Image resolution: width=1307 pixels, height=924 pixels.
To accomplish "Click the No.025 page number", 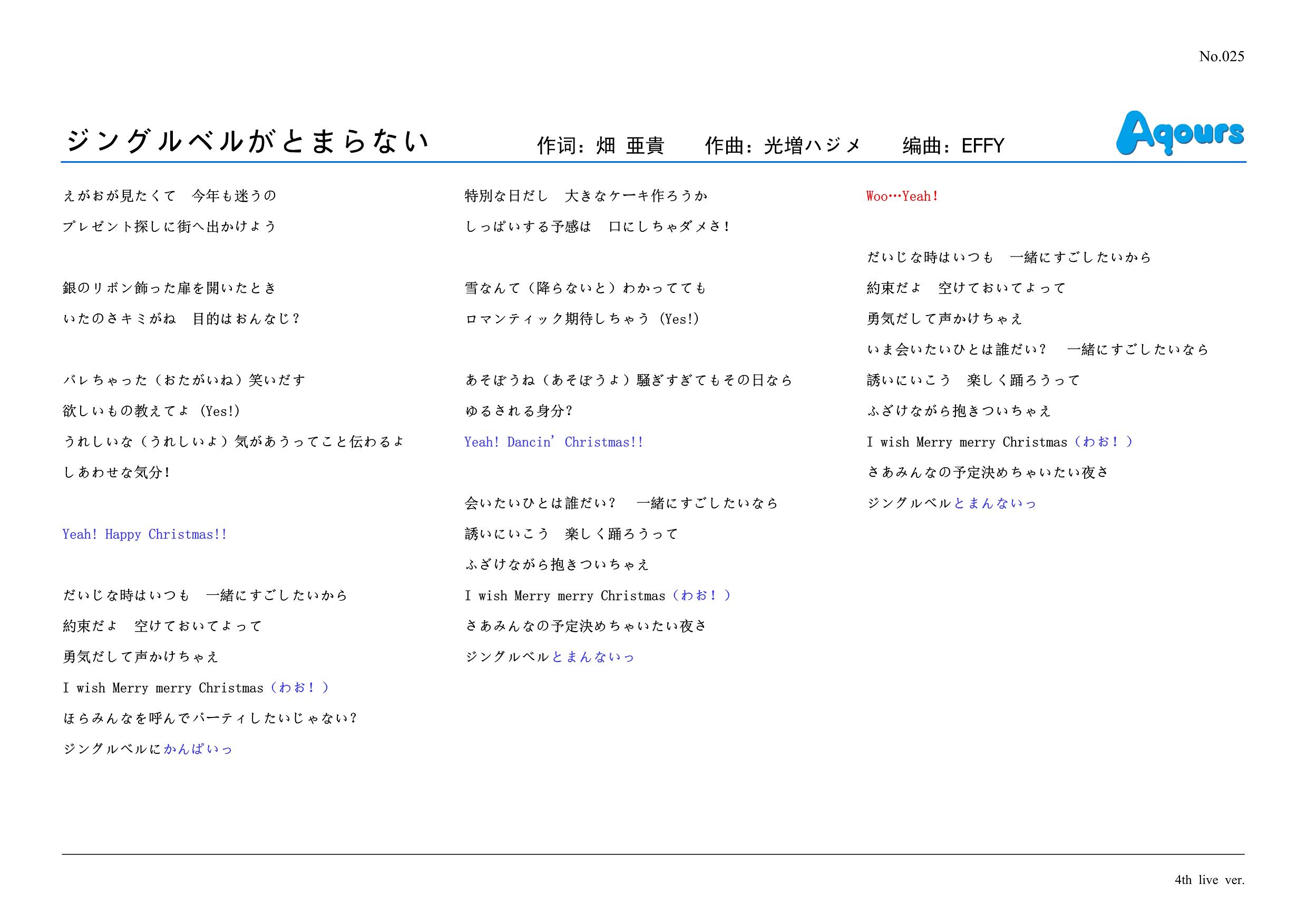I will (x=1221, y=56).
